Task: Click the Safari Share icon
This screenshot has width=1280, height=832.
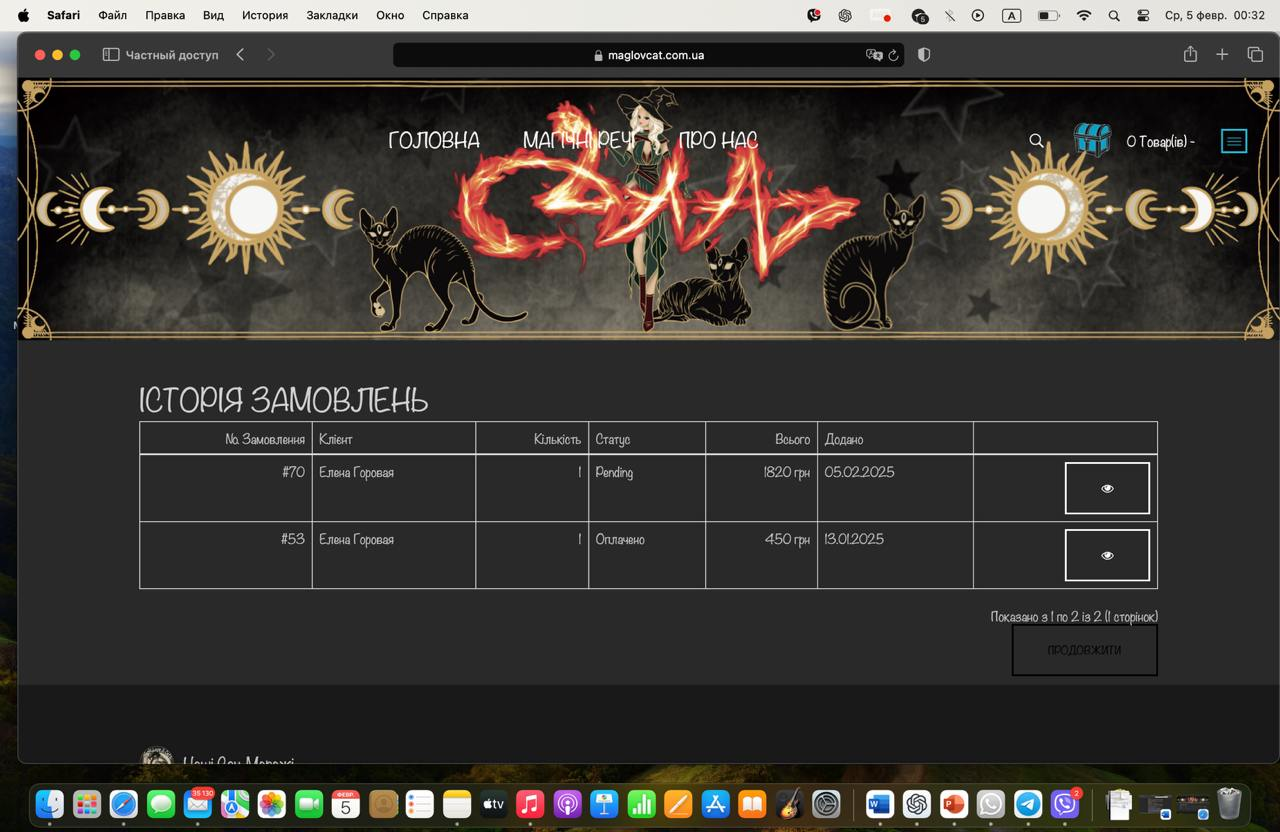Action: [x=1190, y=55]
